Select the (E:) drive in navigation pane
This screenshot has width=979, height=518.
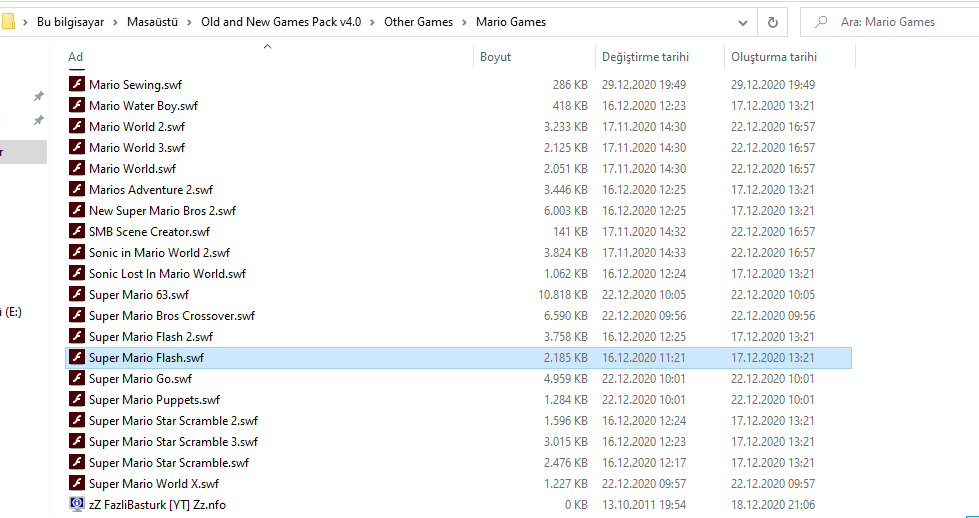point(11,312)
